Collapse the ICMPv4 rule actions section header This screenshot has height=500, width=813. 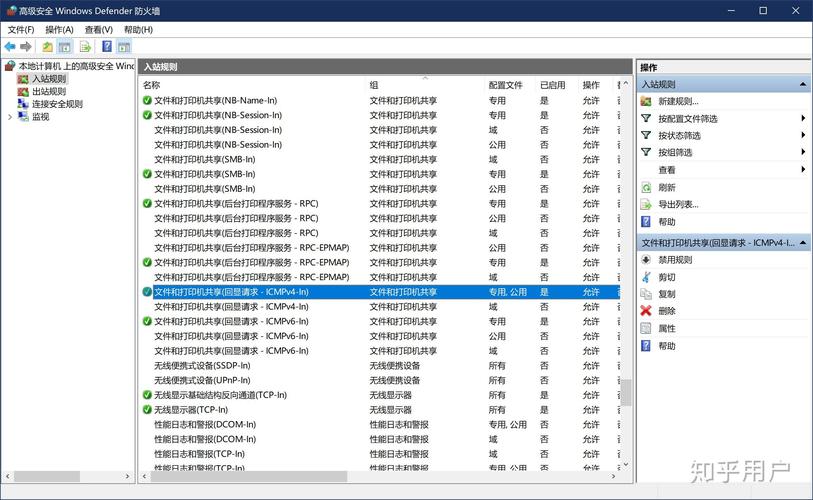(x=803, y=243)
